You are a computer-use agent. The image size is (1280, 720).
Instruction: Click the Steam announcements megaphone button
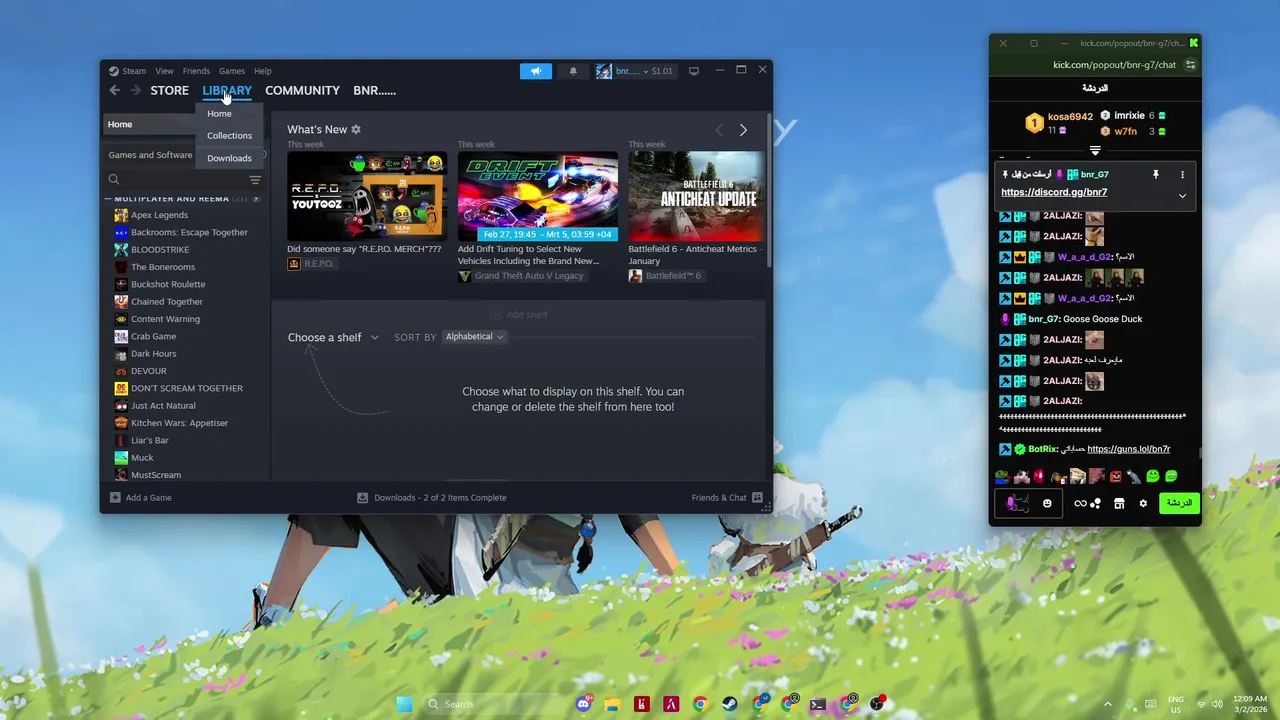(536, 71)
